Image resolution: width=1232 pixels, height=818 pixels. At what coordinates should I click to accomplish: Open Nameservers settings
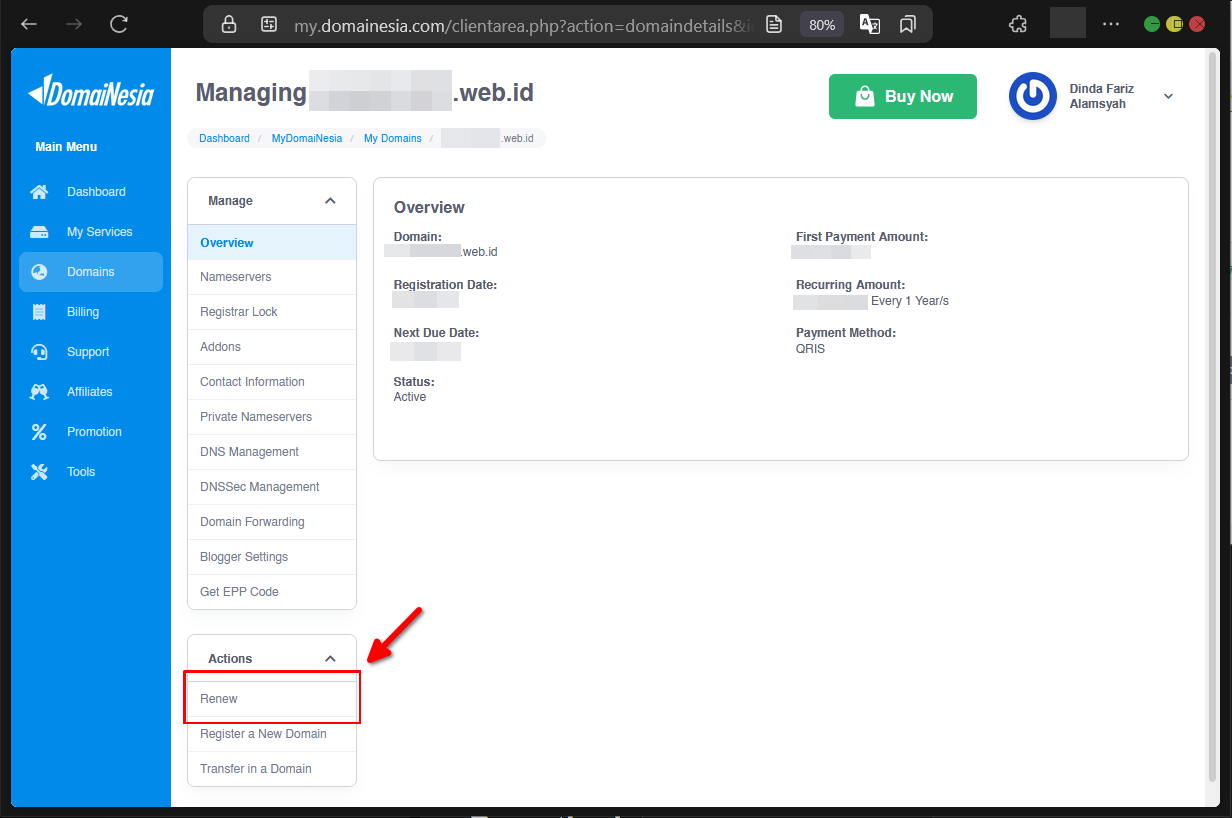pyautogui.click(x=272, y=277)
